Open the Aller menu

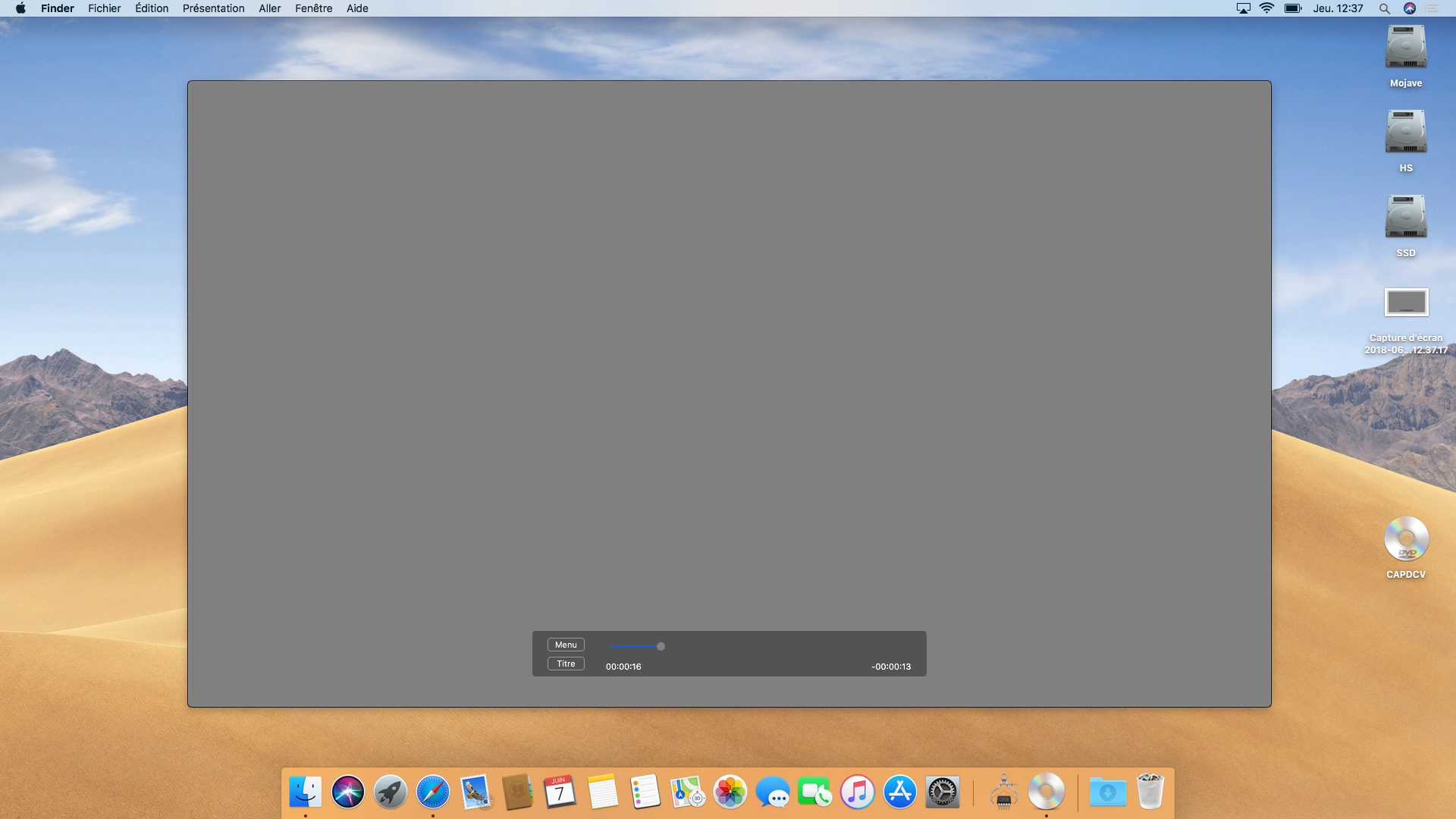pos(269,8)
